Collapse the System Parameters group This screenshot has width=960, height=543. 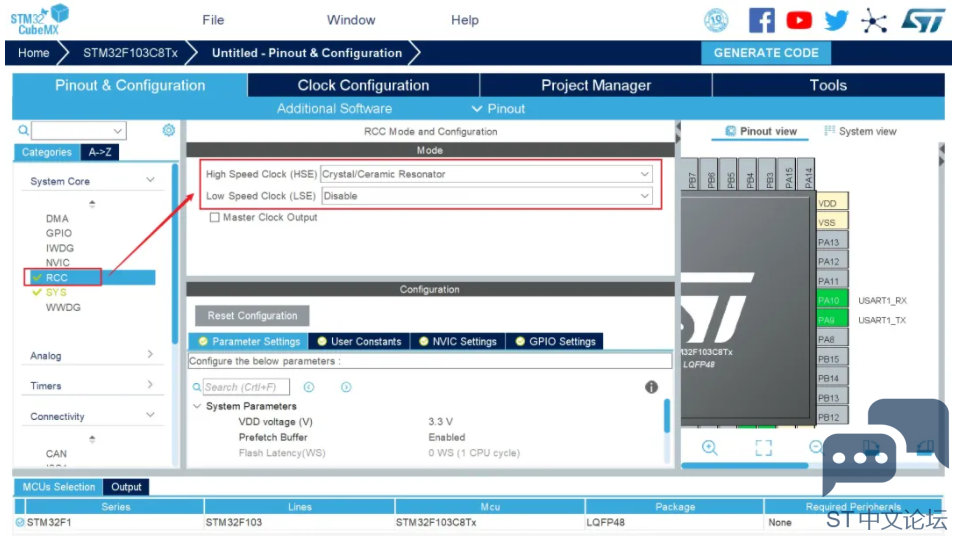coord(197,406)
